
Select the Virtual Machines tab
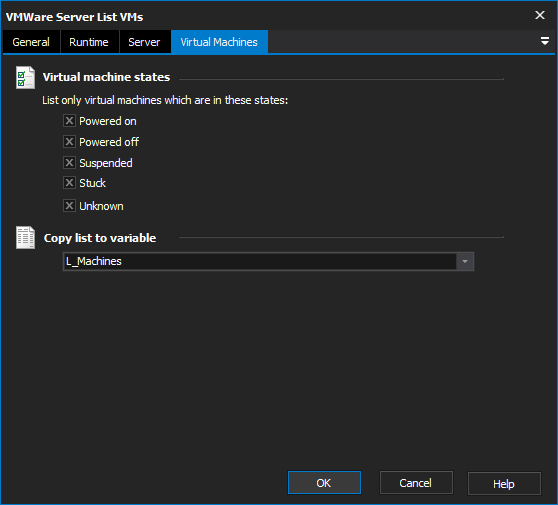click(219, 42)
